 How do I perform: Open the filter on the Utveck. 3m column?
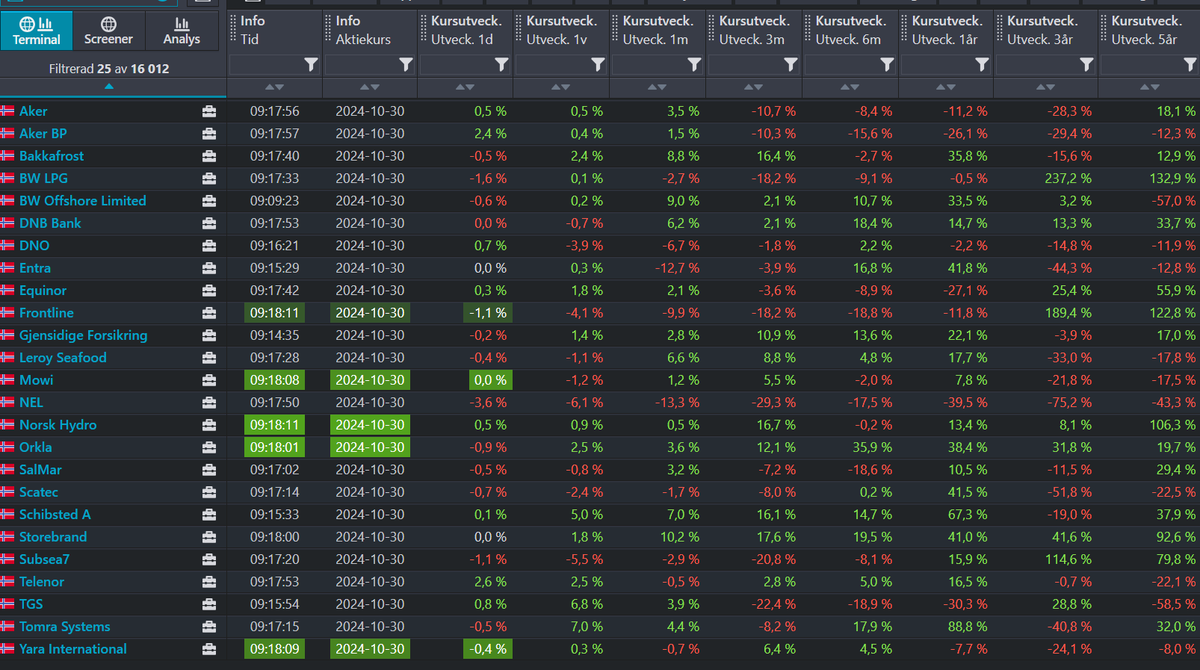[791, 64]
